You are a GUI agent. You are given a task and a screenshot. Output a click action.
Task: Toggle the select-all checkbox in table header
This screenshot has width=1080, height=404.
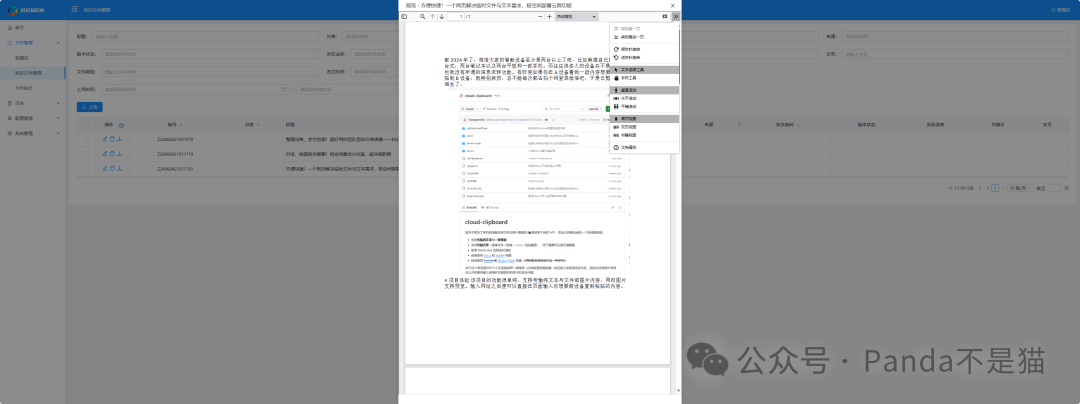click(x=87, y=125)
